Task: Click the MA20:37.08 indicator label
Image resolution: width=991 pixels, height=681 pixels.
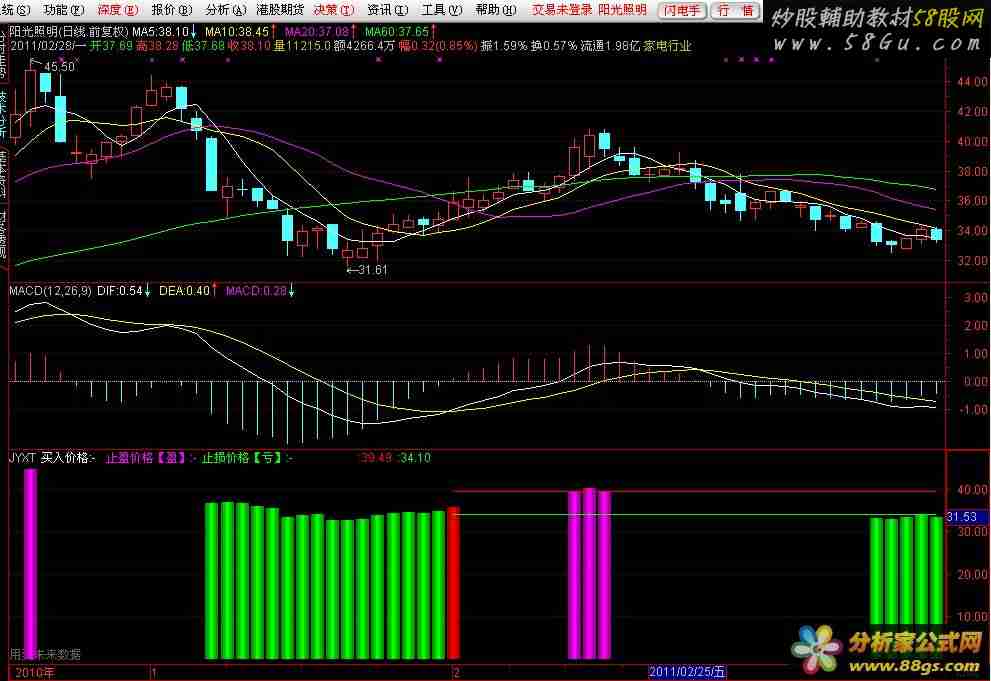Action: [x=316, y=32]
